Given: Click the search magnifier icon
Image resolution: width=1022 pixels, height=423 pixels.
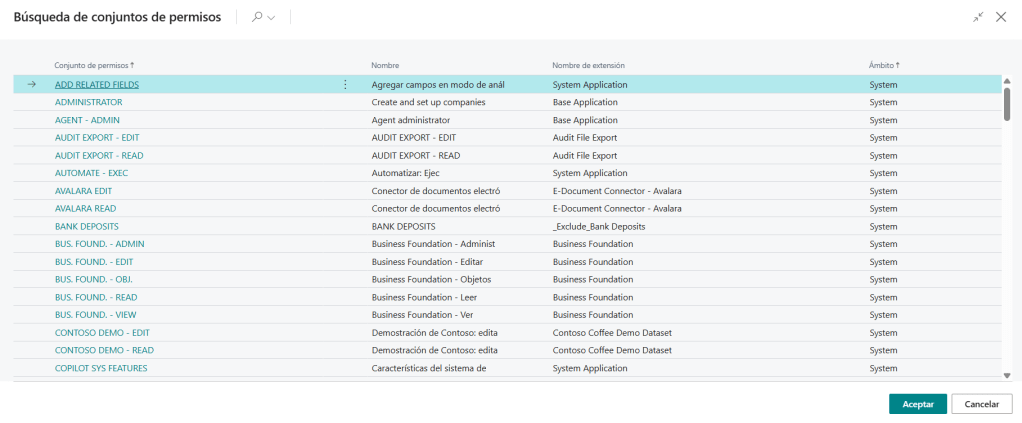Looking at the screenshot, I should (x=257, y=17).
